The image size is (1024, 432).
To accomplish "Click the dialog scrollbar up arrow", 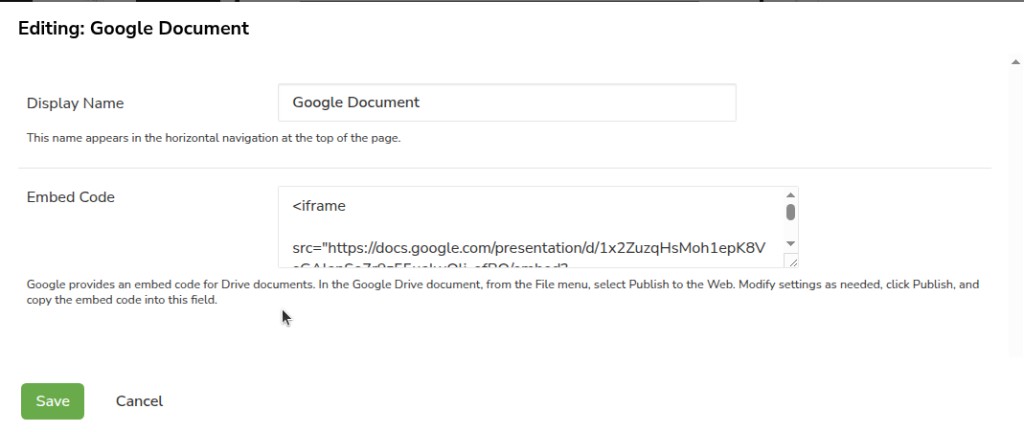I will 1015,62.
